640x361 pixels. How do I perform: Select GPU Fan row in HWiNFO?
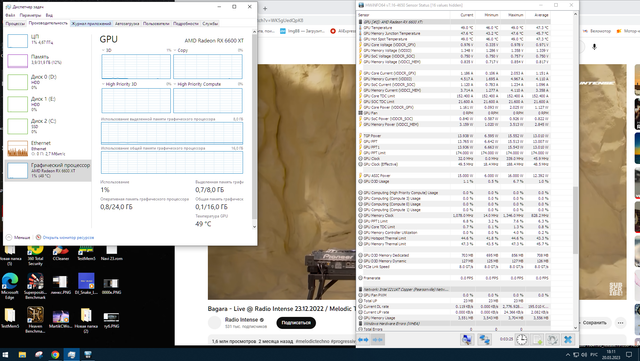pos(454,113)
